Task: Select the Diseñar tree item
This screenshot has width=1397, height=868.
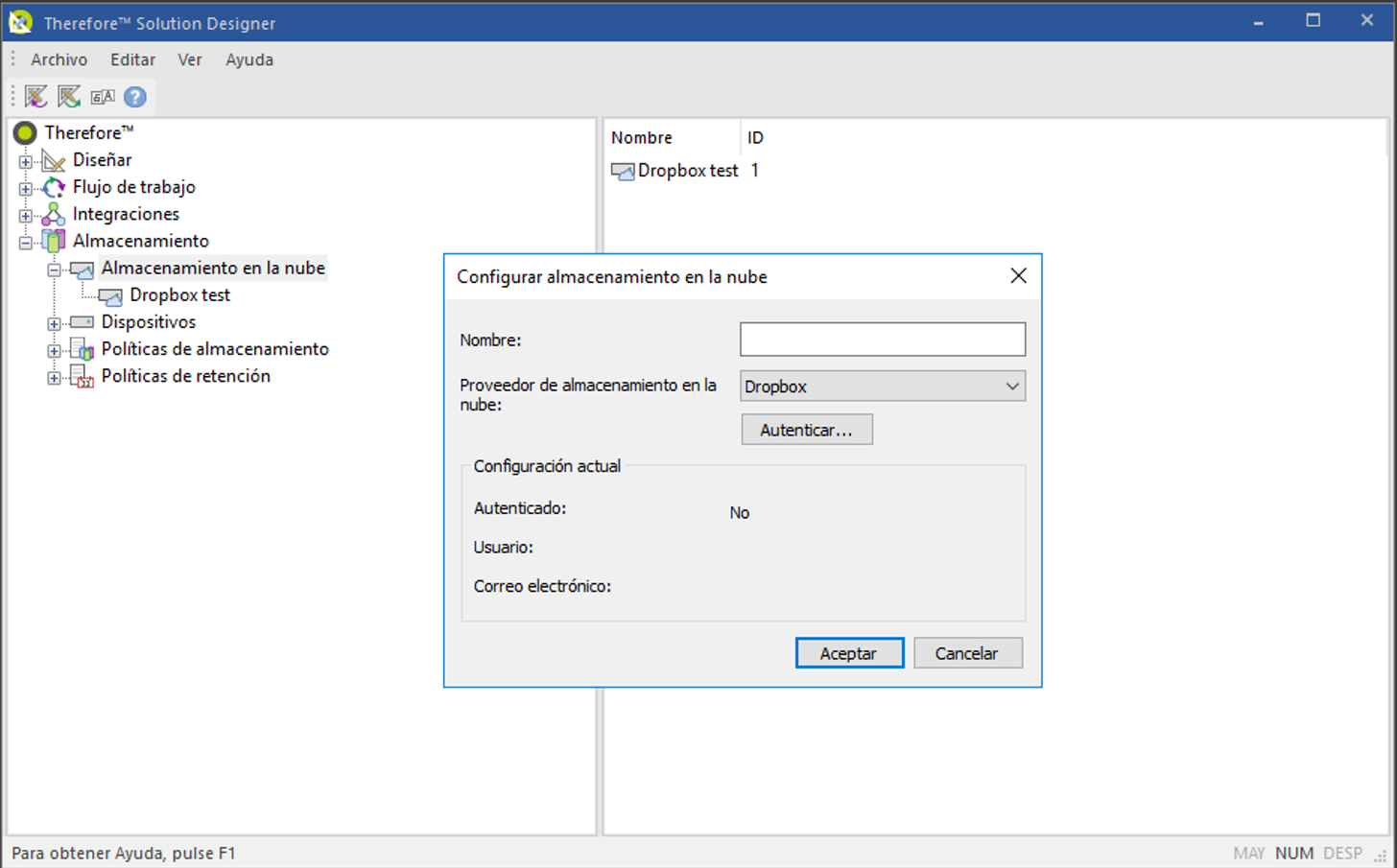Action: [x=103, y=160]
